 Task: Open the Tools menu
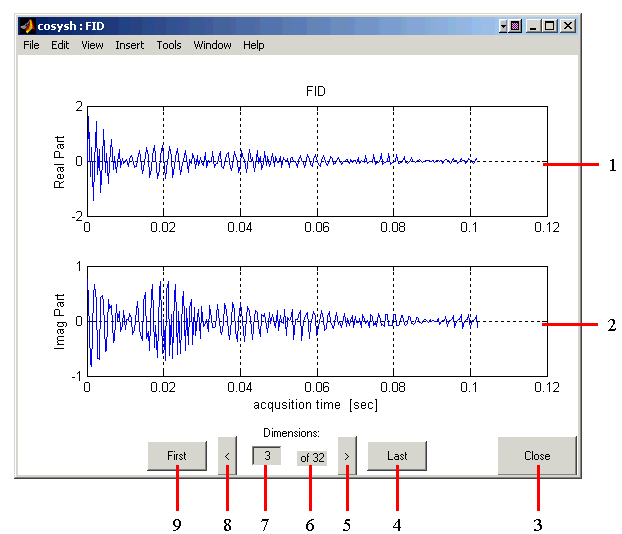(x=169, y=45)
